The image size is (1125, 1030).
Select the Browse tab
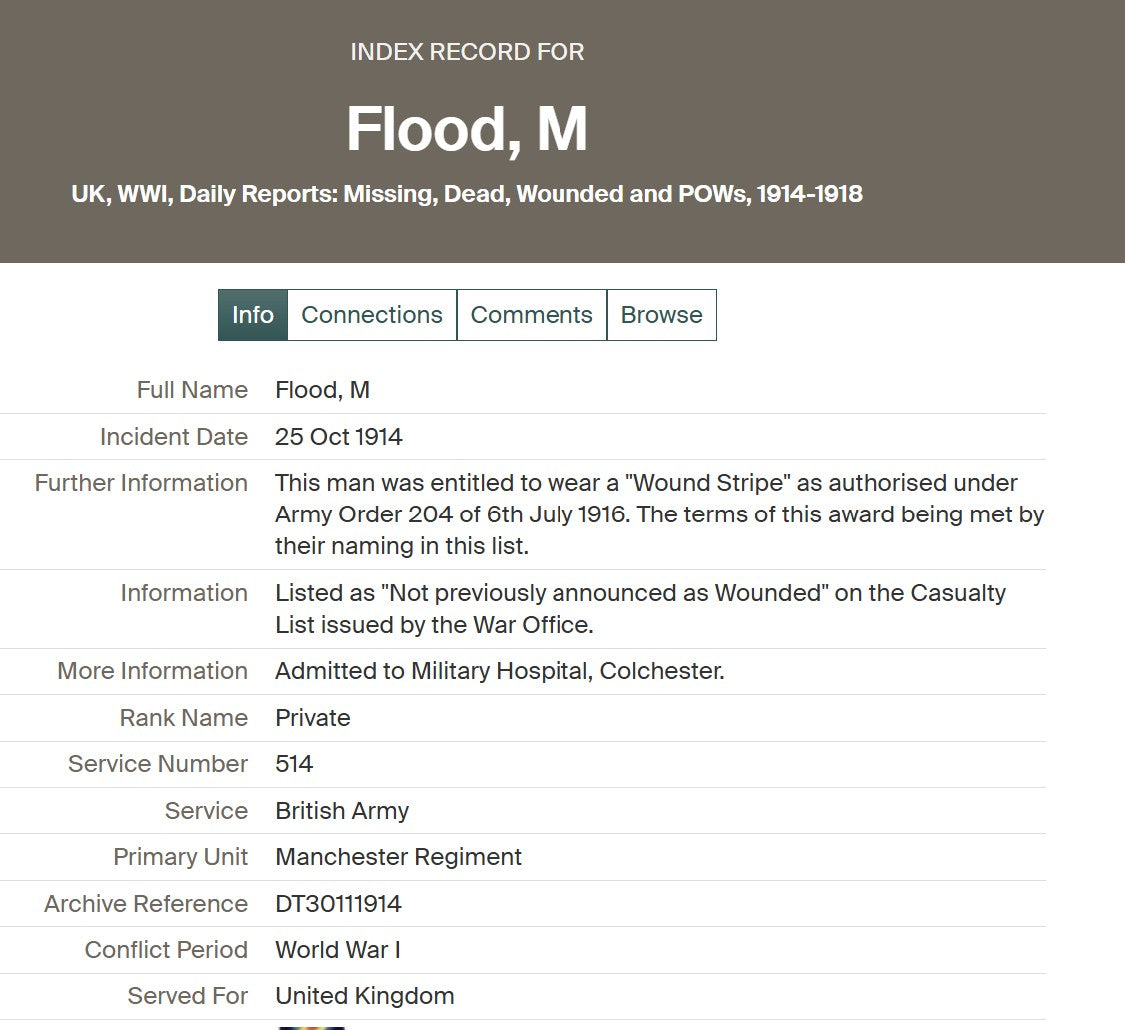pos(662,315)
